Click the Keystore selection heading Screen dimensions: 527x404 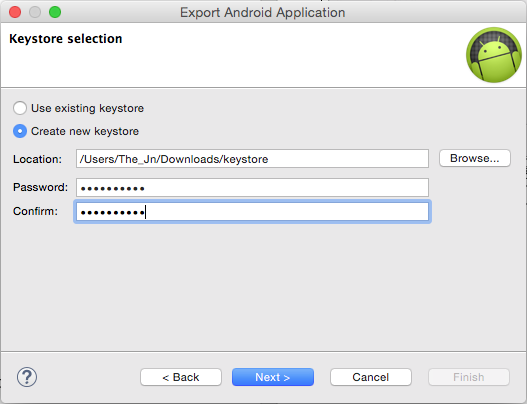tap(66, 39)
